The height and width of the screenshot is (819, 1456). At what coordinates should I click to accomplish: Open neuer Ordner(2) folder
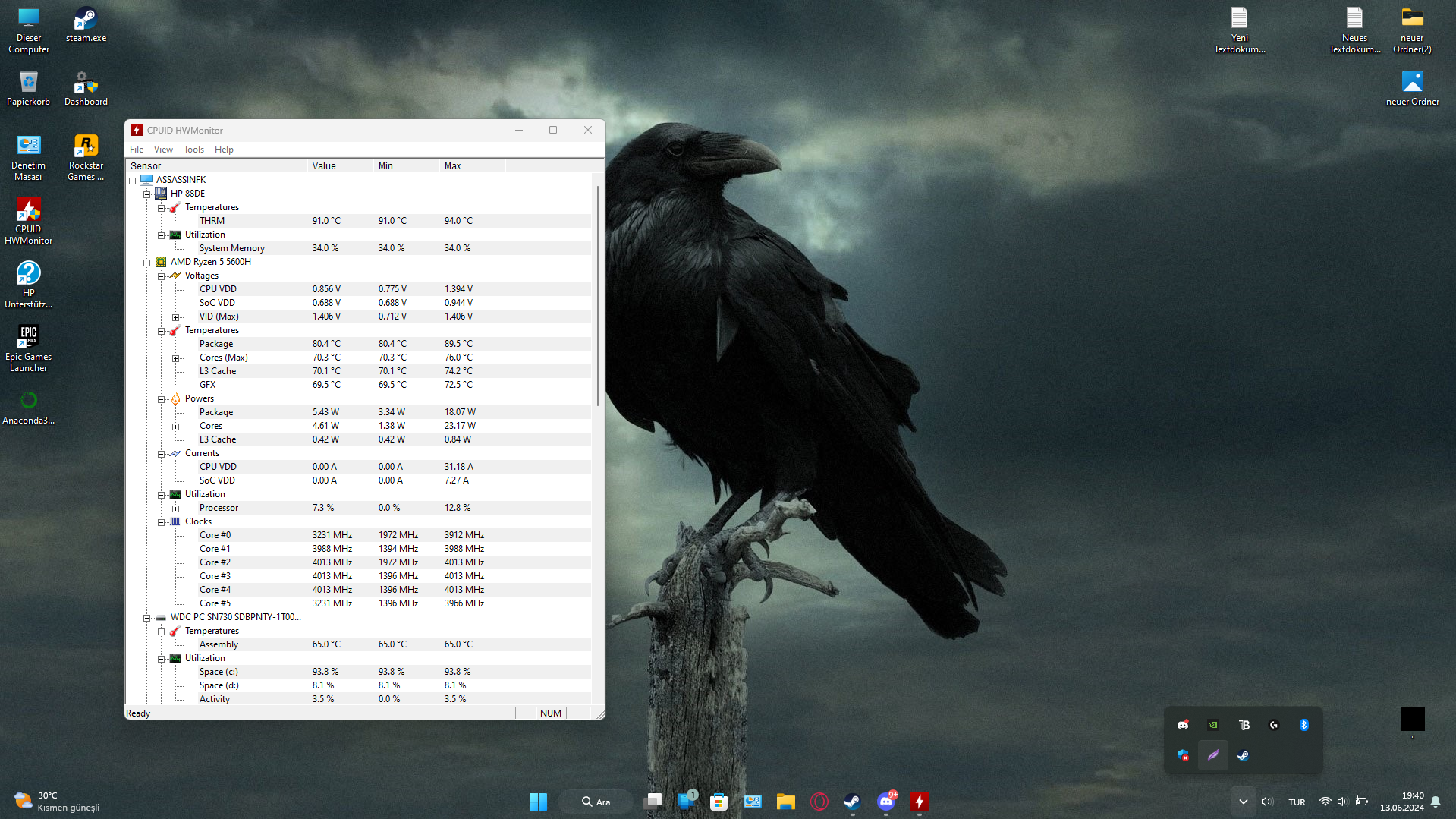pos(1412,30)
